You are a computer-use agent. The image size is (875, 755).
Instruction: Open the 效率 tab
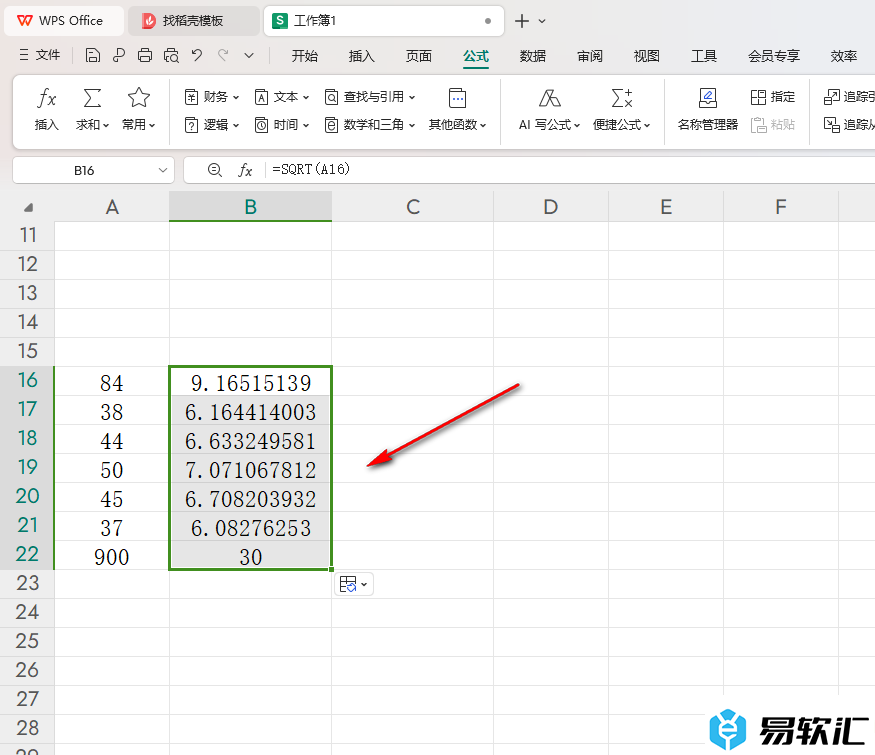click(x=844, y=56)
